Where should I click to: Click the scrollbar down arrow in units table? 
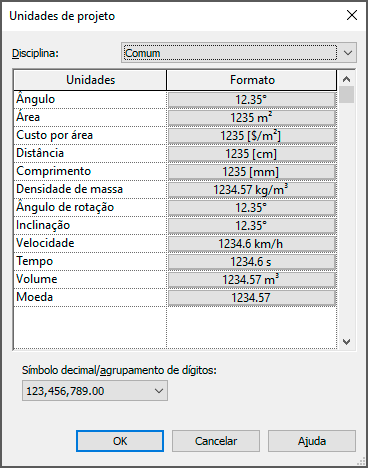[x=347, y=342]
